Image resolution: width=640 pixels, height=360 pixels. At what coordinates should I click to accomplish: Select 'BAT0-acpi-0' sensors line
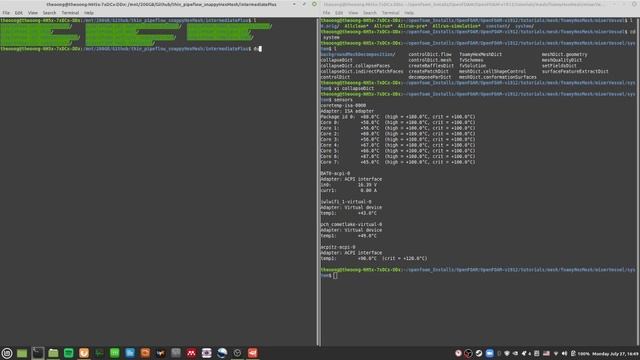[335, 173]
